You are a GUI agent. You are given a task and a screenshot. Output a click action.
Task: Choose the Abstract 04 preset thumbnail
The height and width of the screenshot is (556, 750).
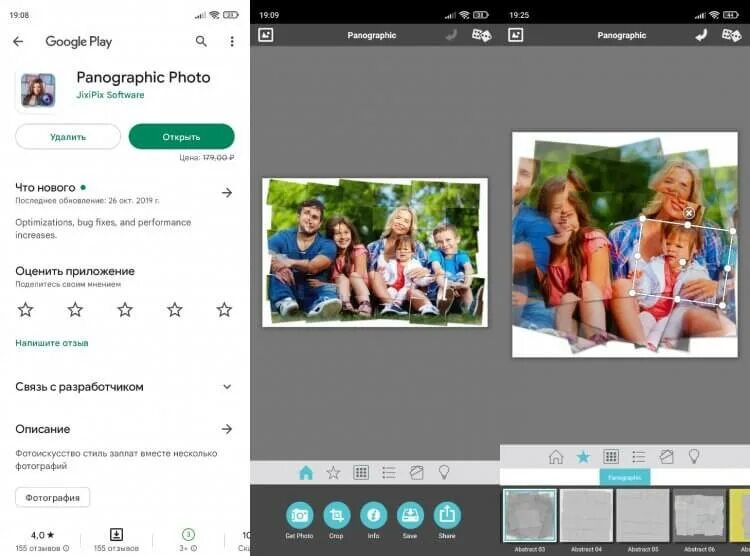pyautogui.click(x=586, y=515)
